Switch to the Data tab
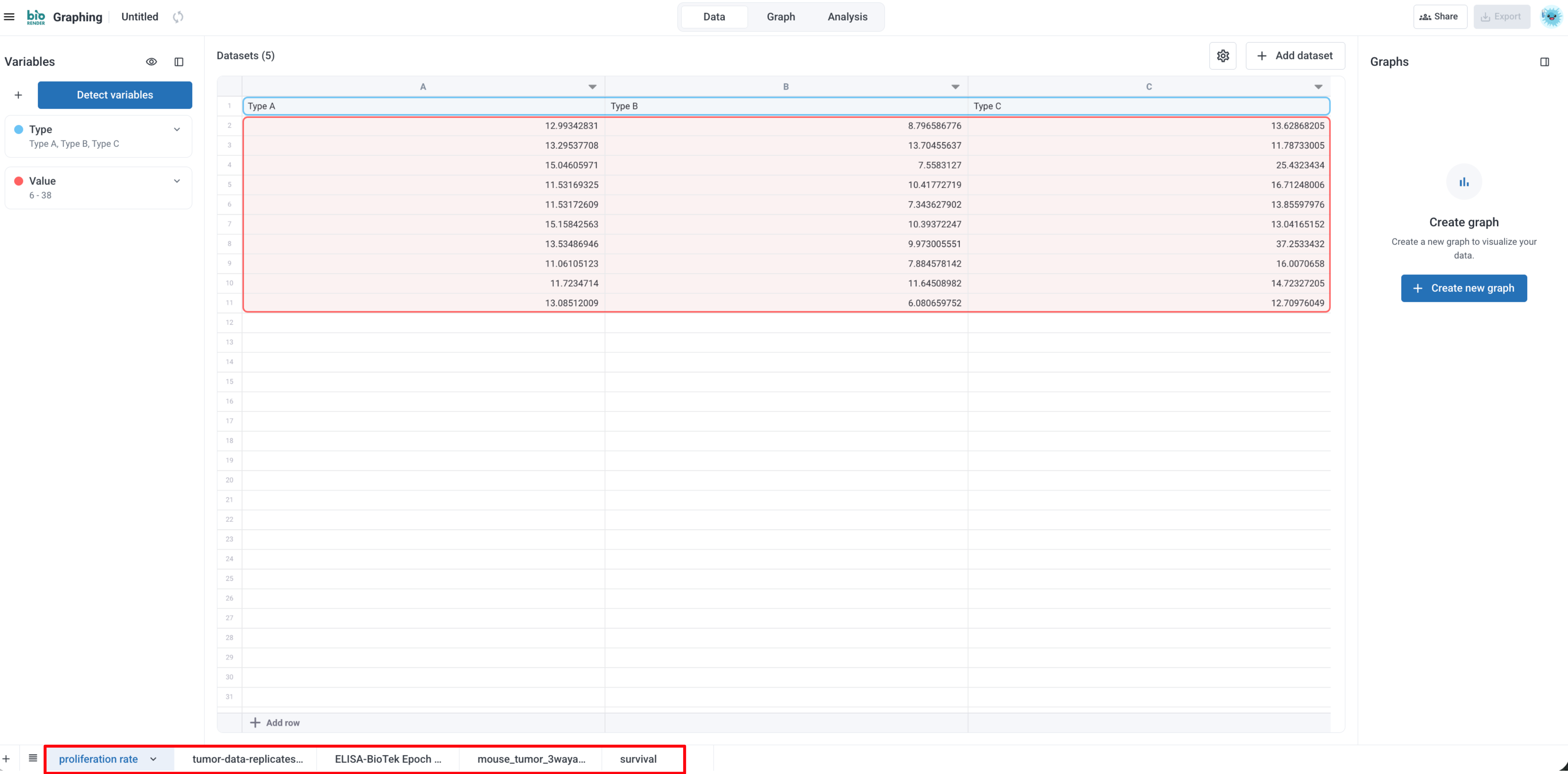The height and width of the screenshot is (774, 1568). tap(714, 17)
